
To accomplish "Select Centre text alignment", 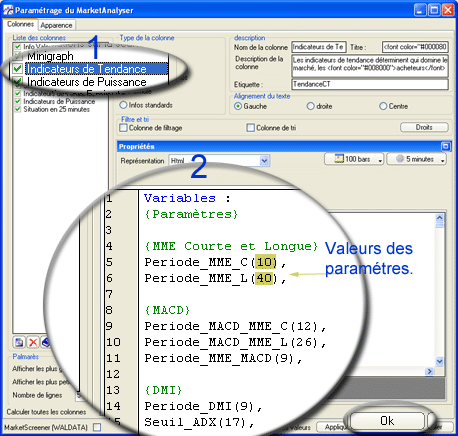I will 383,106.
